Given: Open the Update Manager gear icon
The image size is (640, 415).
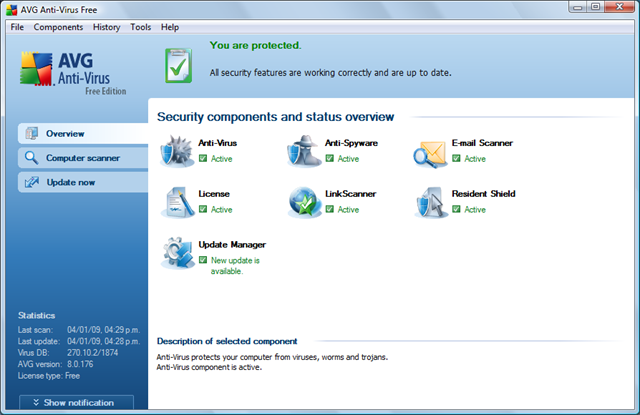Looking at the screenshot, I should [178, 253].
